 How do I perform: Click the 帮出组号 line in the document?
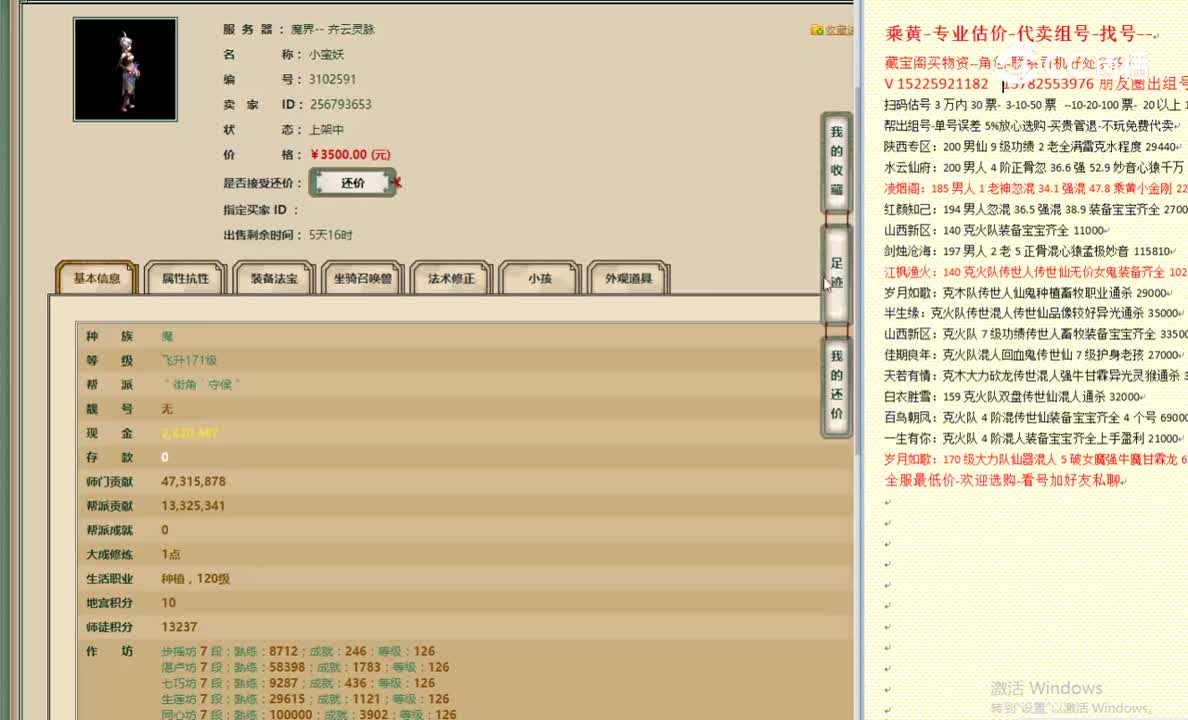coord(1031,126)
